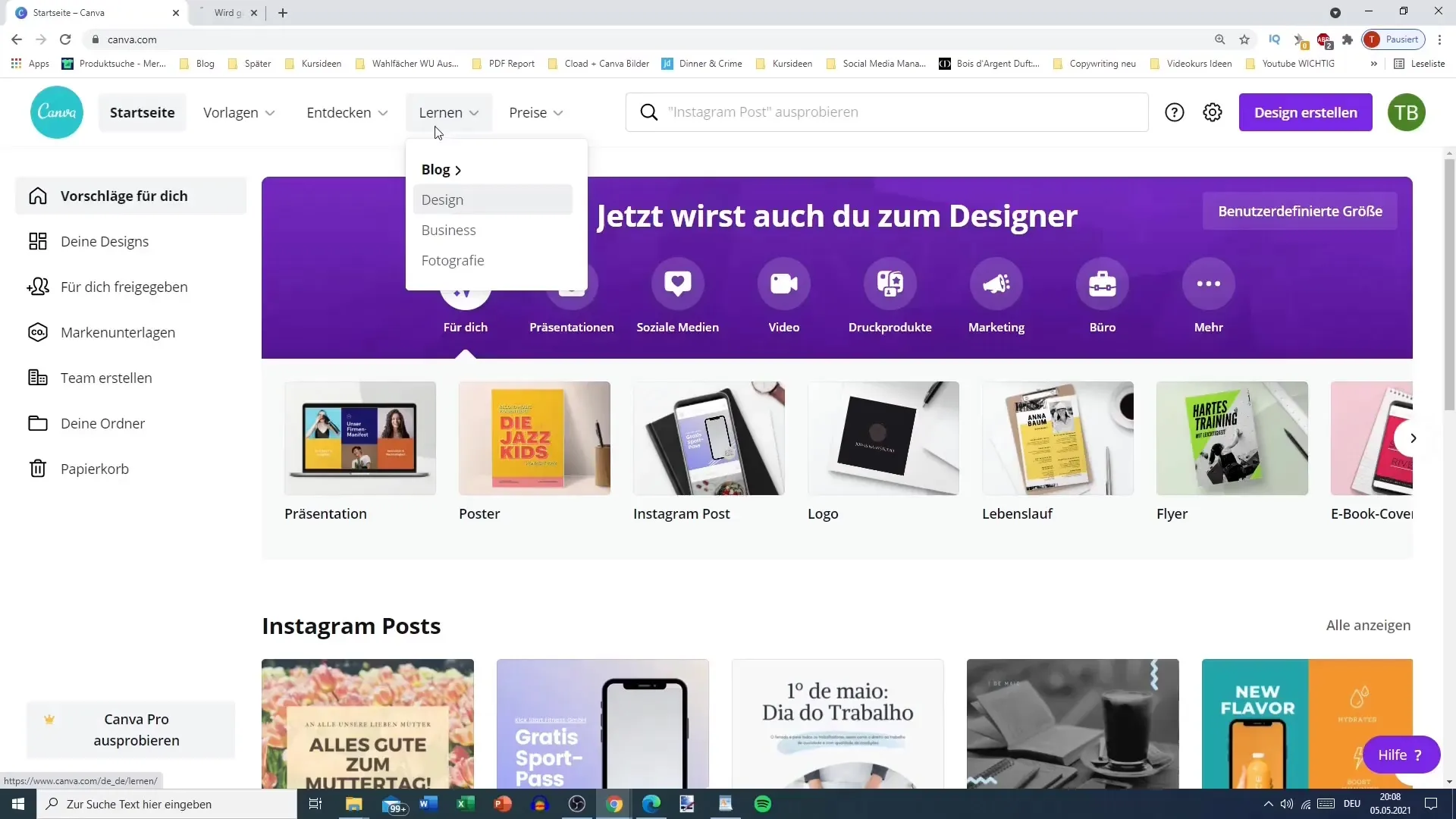Screen dimensions: 1456x819
Task: Click the browser address bar
Action: (652, 39)
